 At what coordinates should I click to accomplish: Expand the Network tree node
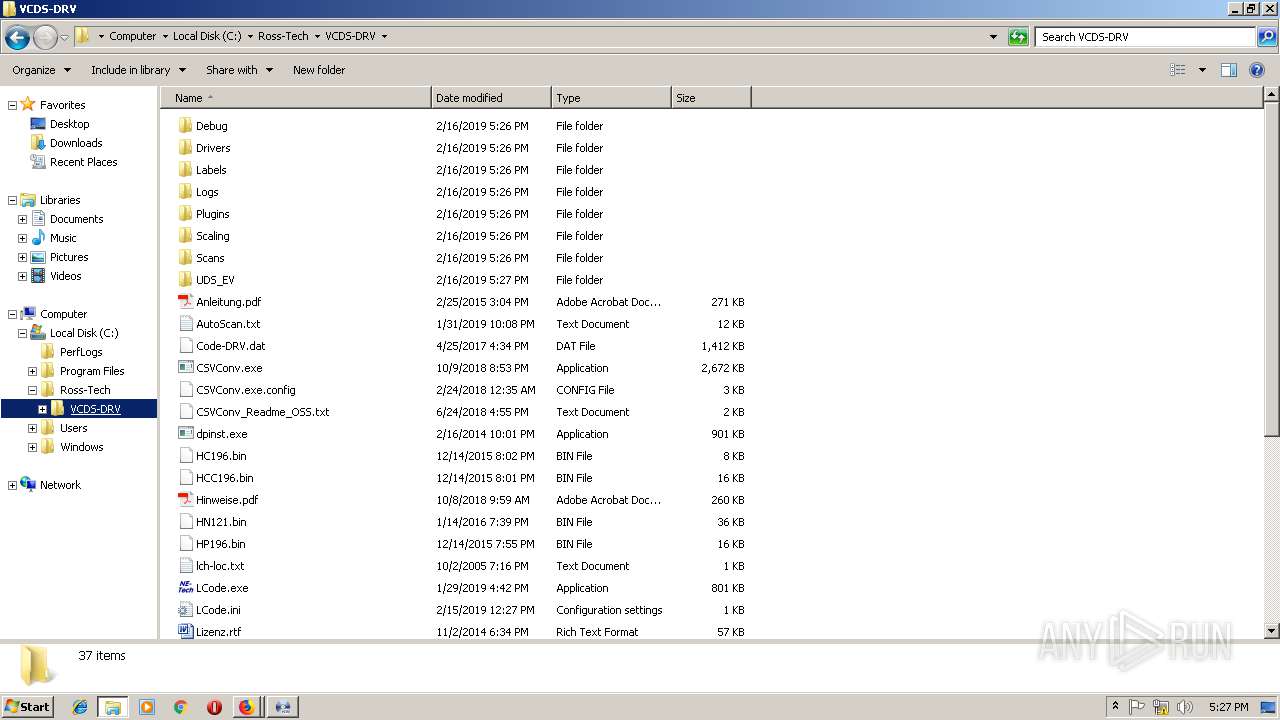(12, 485)
